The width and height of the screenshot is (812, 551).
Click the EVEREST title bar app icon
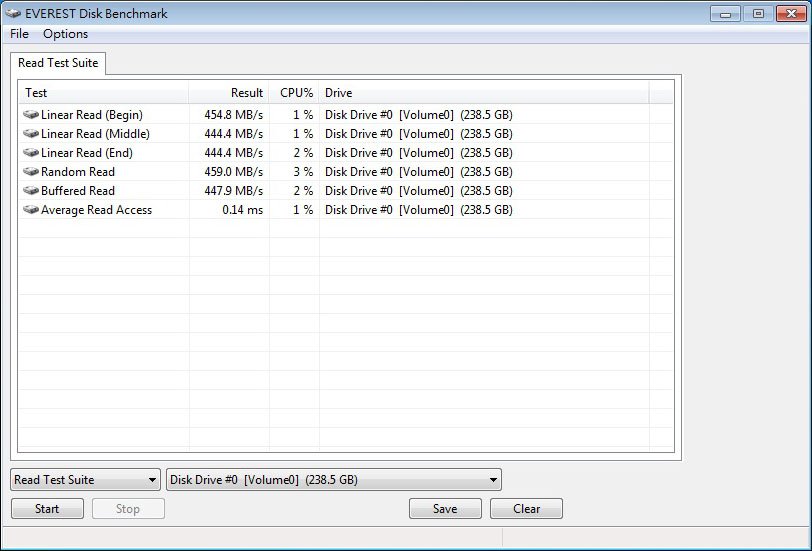13,13
